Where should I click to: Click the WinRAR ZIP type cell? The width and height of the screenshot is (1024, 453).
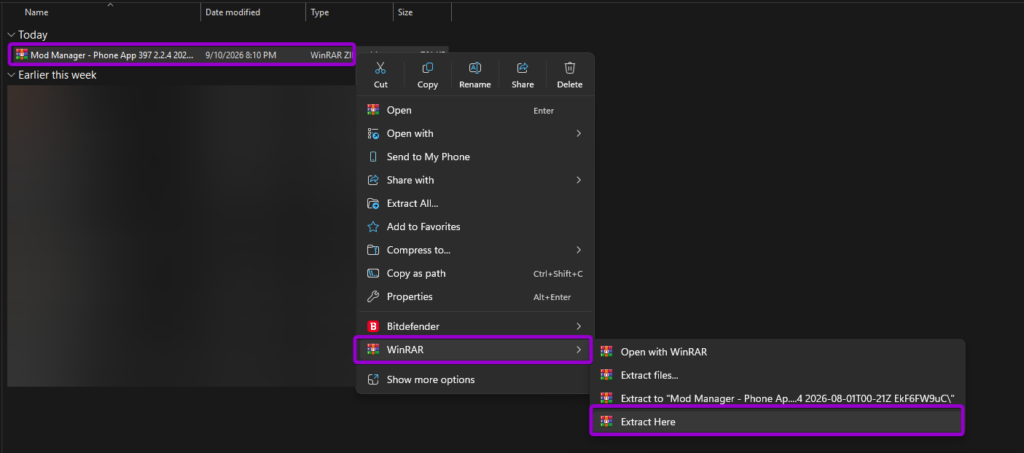[331, 55]
